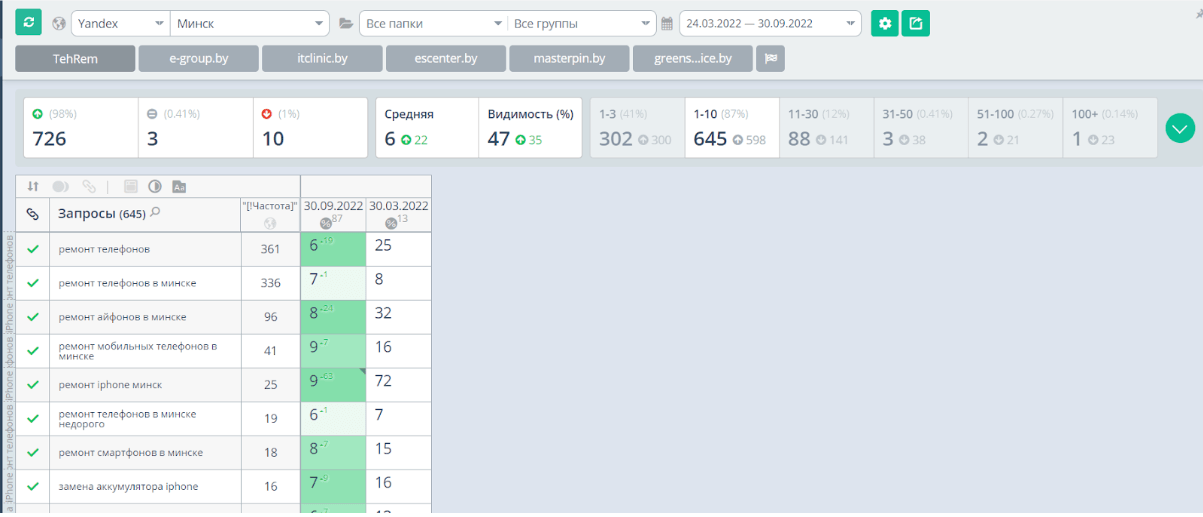
Task: Click the folder icon before Все папки
Action: (x=346, y=23)
